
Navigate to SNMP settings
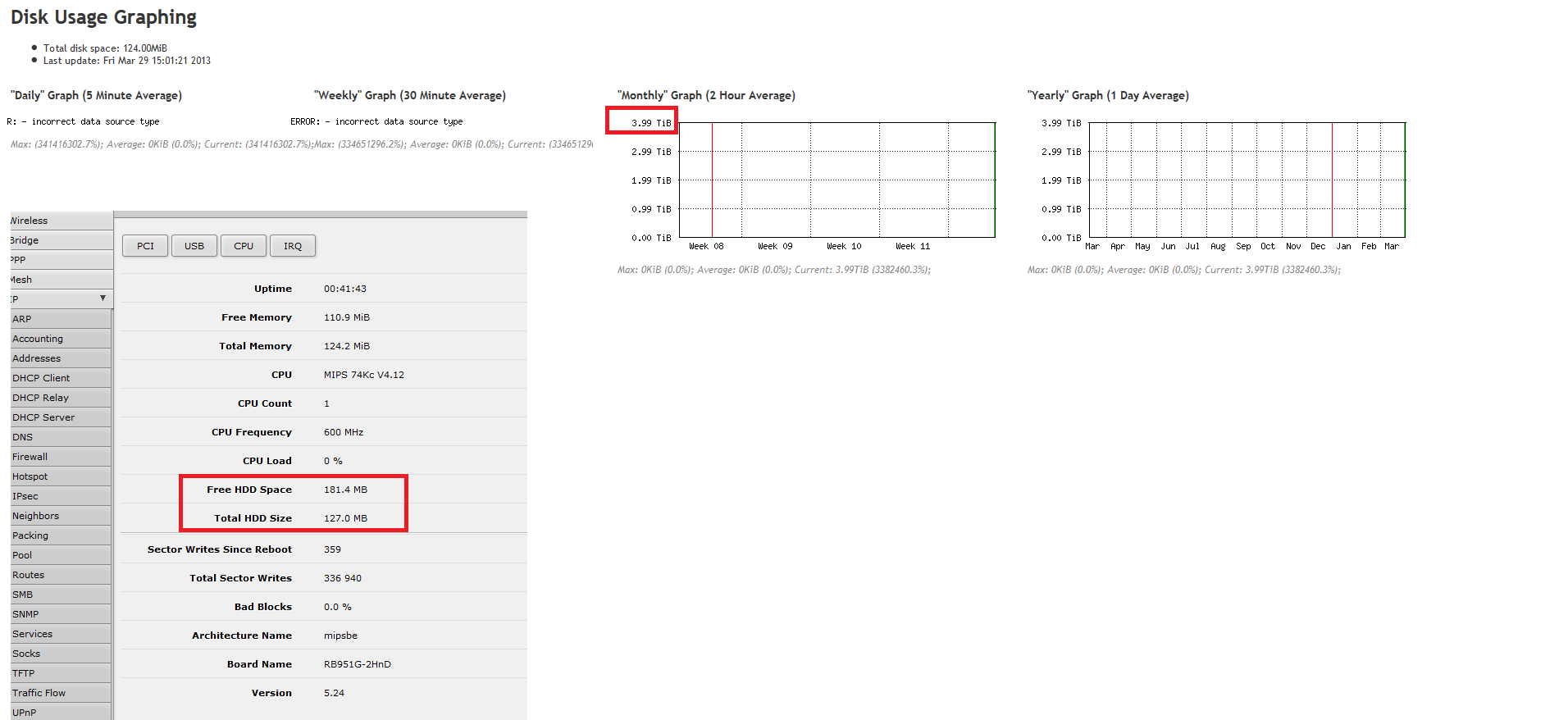pos(61,614)
